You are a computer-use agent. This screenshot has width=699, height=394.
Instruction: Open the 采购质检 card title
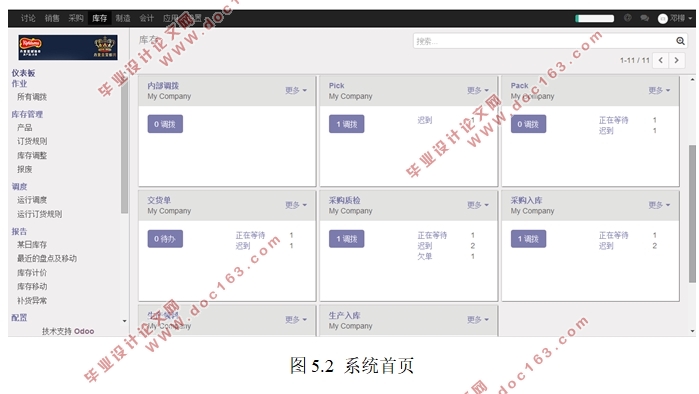pos(345,201)
